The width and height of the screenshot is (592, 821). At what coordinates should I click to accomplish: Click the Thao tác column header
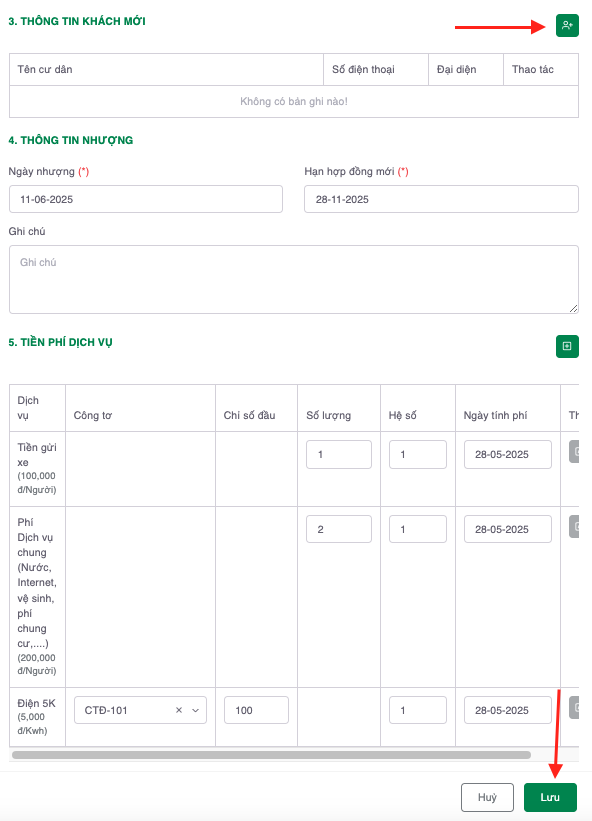532,69
